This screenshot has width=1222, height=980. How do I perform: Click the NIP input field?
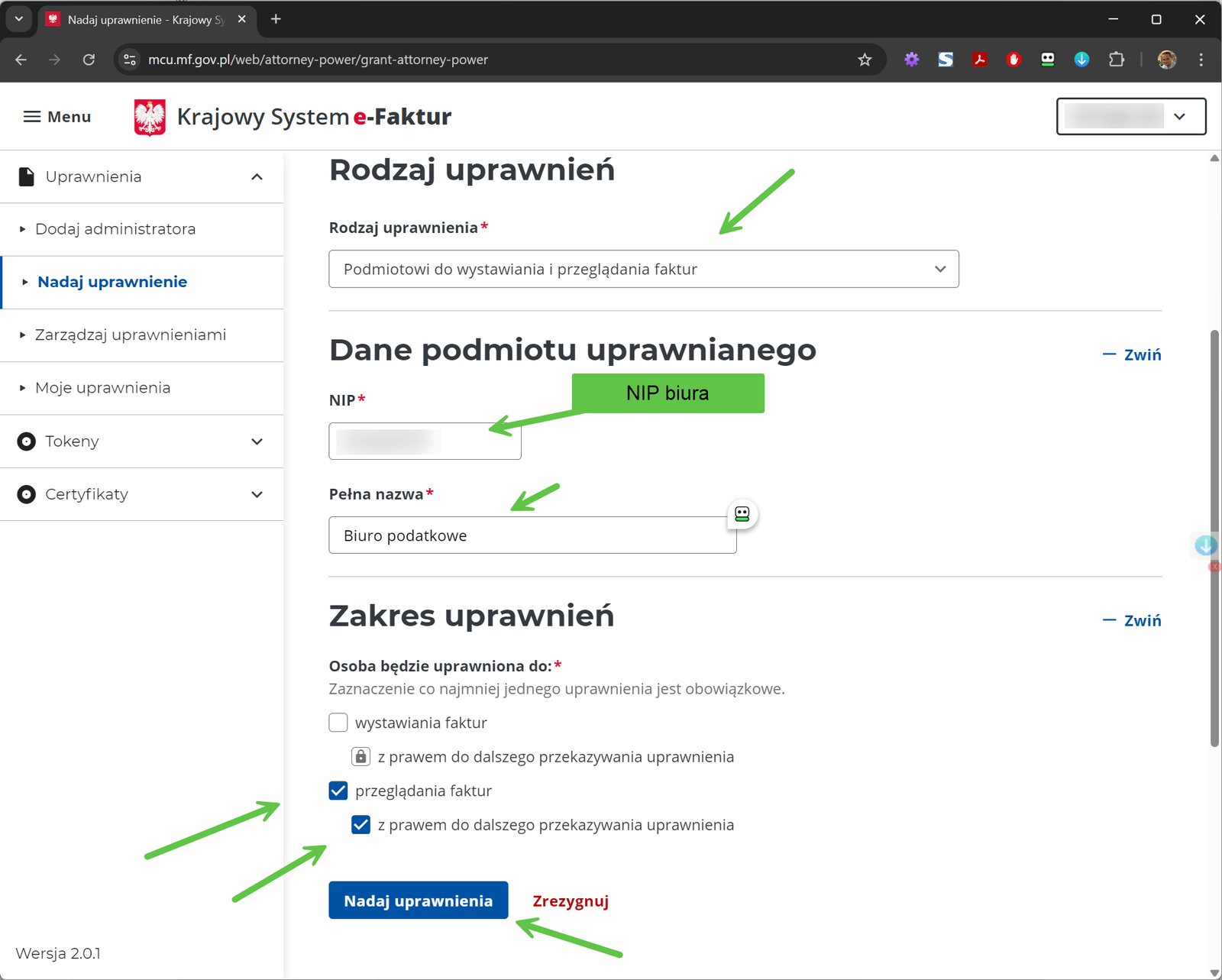pos(425,441)
